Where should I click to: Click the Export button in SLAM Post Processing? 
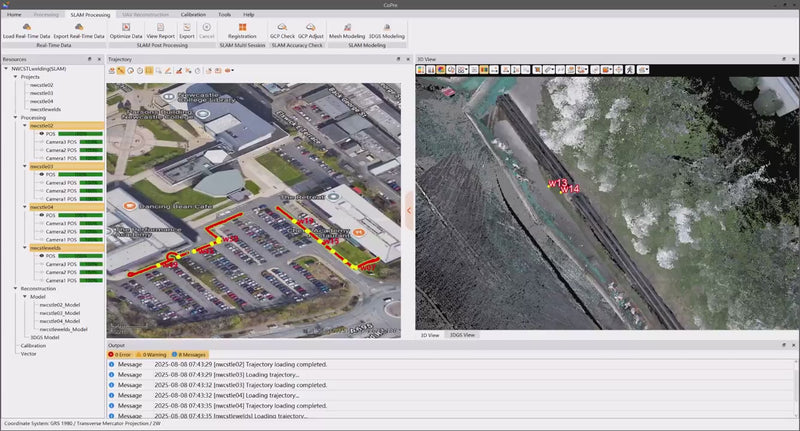coord(187,29)
